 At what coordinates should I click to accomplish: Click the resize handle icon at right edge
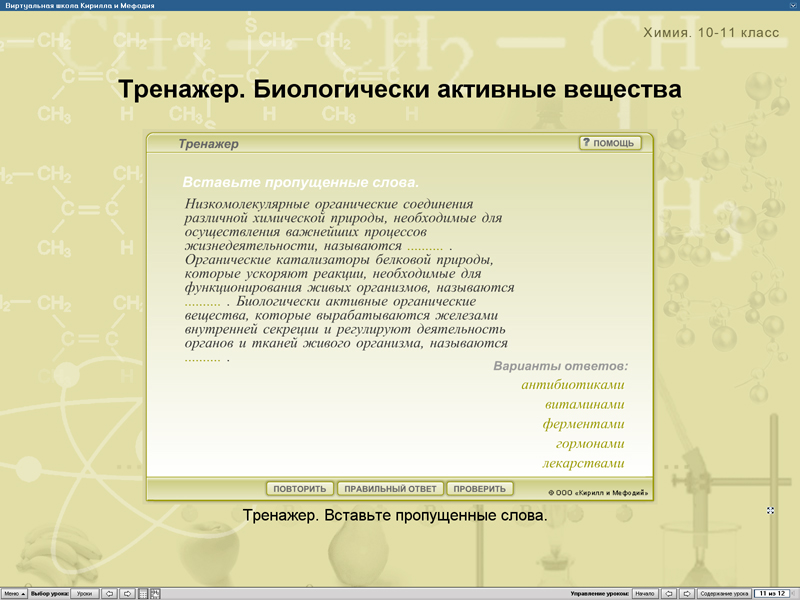click(770, 510)
